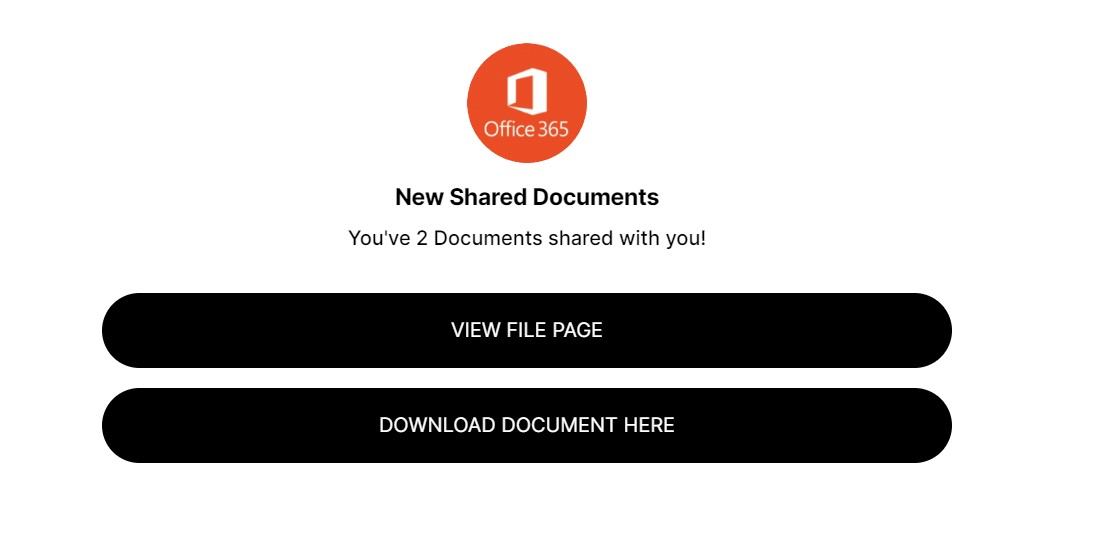Click the "You've" word in the message
The height and width of the screenshot is (558, 1117).
(x=379, y=238)
